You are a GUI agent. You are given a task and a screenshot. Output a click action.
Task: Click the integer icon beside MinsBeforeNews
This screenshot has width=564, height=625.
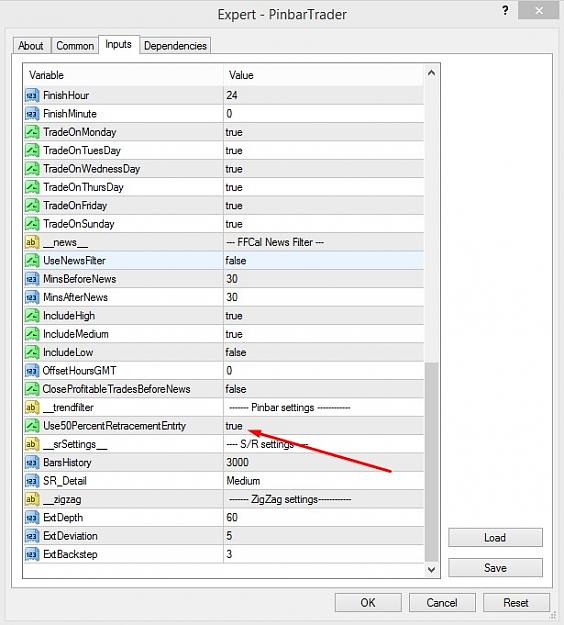(32, 279)
